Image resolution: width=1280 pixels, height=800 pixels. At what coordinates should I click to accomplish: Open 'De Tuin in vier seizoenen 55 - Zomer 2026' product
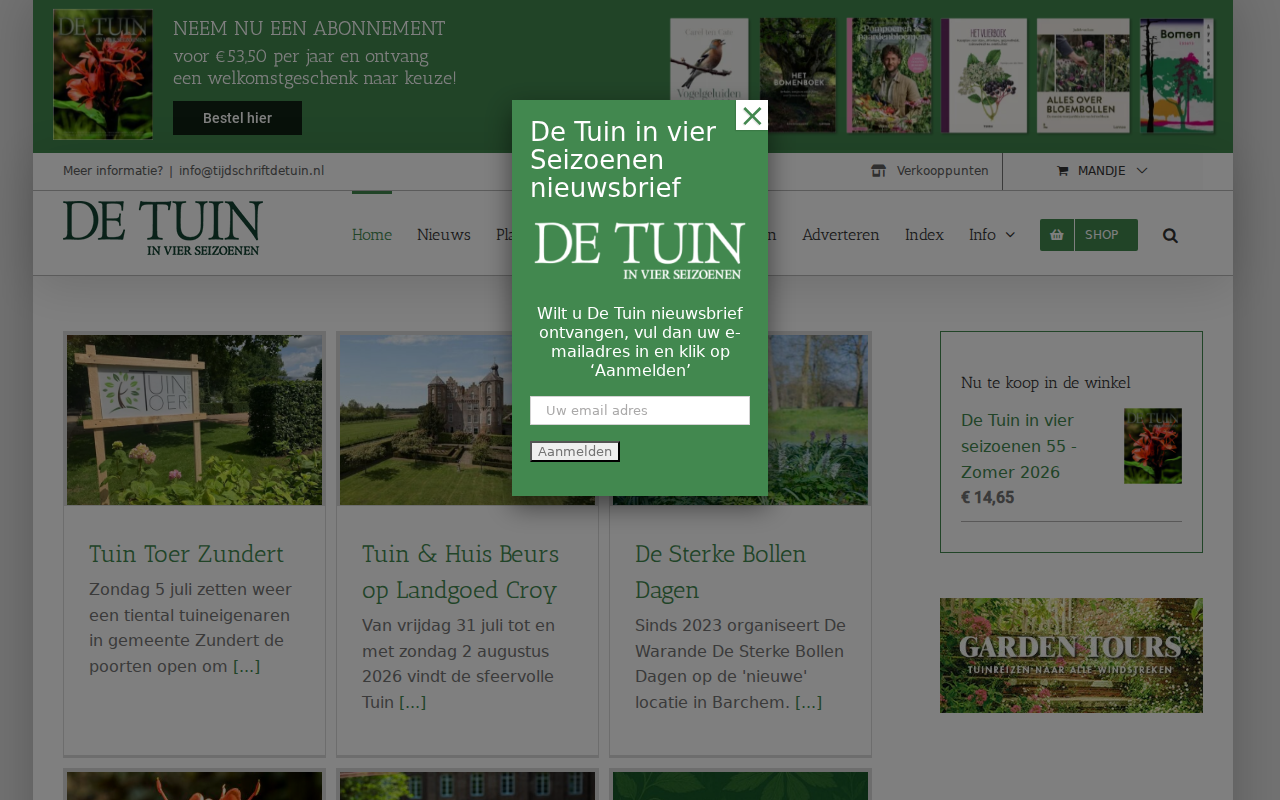(x=1019, y=446)
